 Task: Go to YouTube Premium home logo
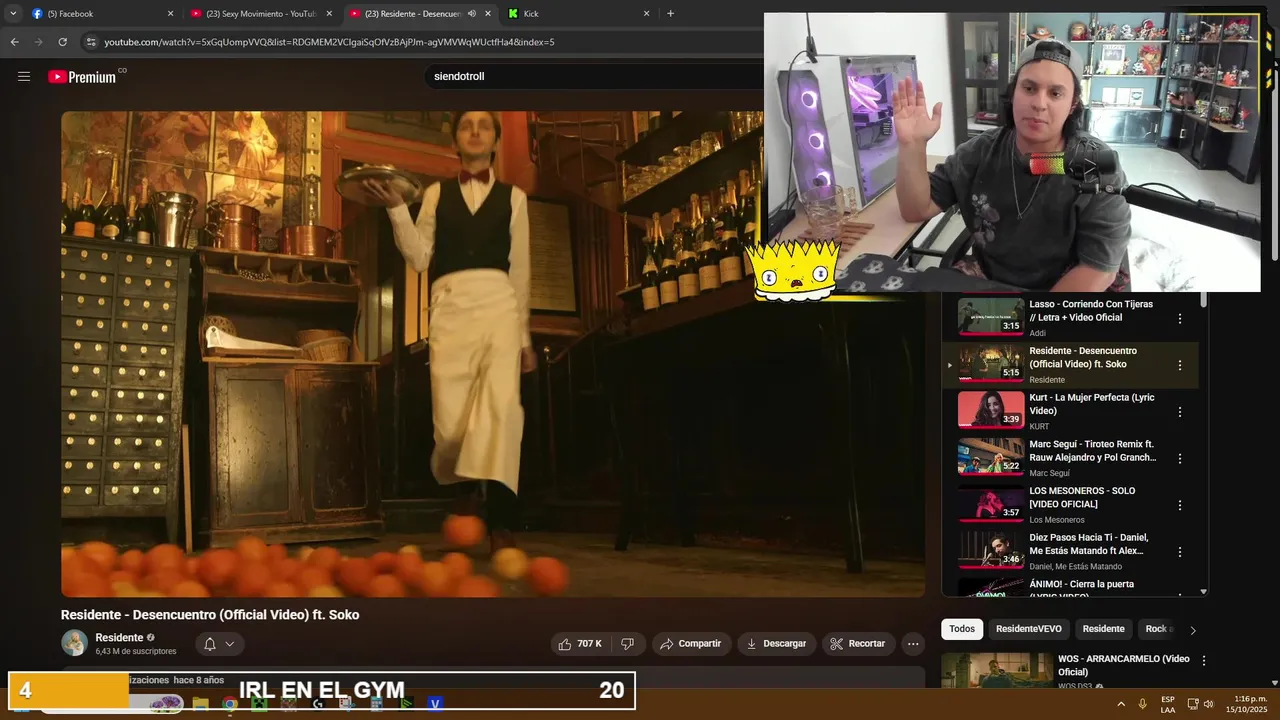click(83, 77)
